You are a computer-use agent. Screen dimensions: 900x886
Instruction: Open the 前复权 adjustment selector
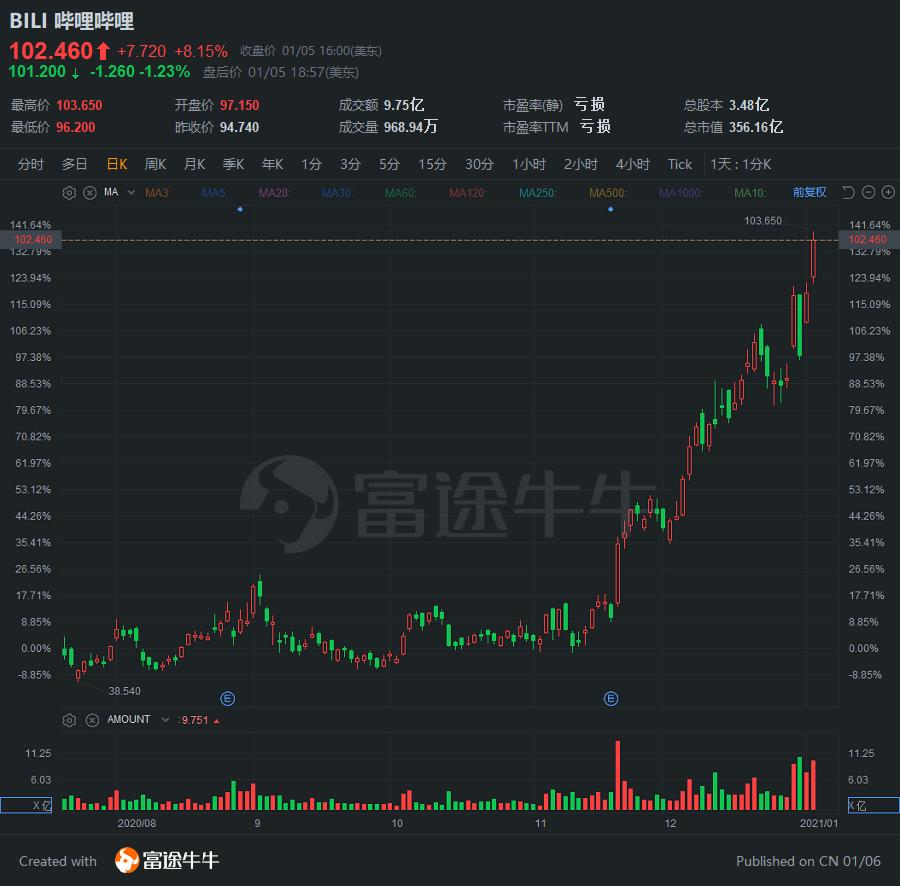(809, 192)
